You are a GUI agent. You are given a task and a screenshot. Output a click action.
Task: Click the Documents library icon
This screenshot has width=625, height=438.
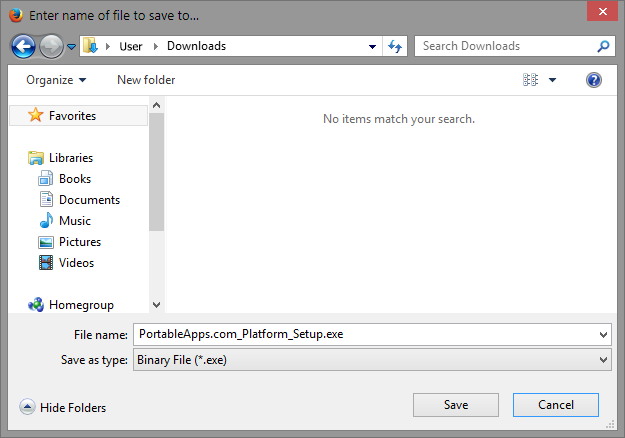pyautogui.click(x=46, y=199)
